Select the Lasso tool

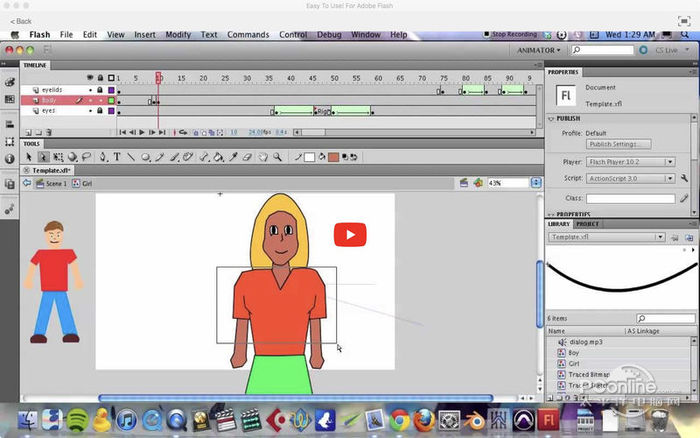tap(87, 157)
